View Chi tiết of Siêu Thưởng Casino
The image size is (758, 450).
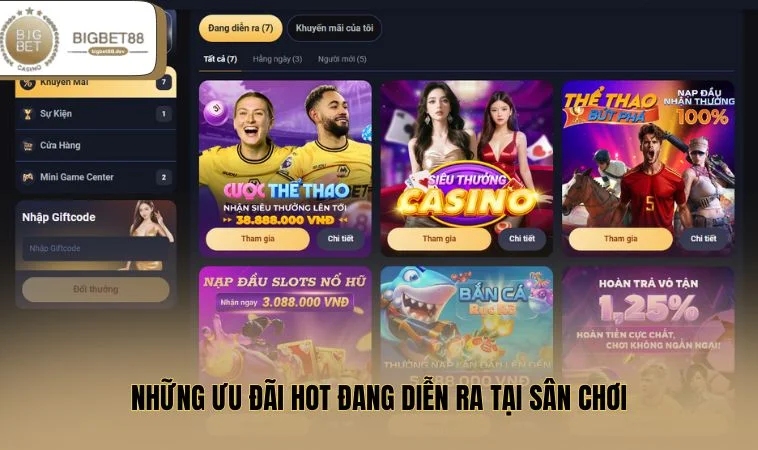click(522, 239)
